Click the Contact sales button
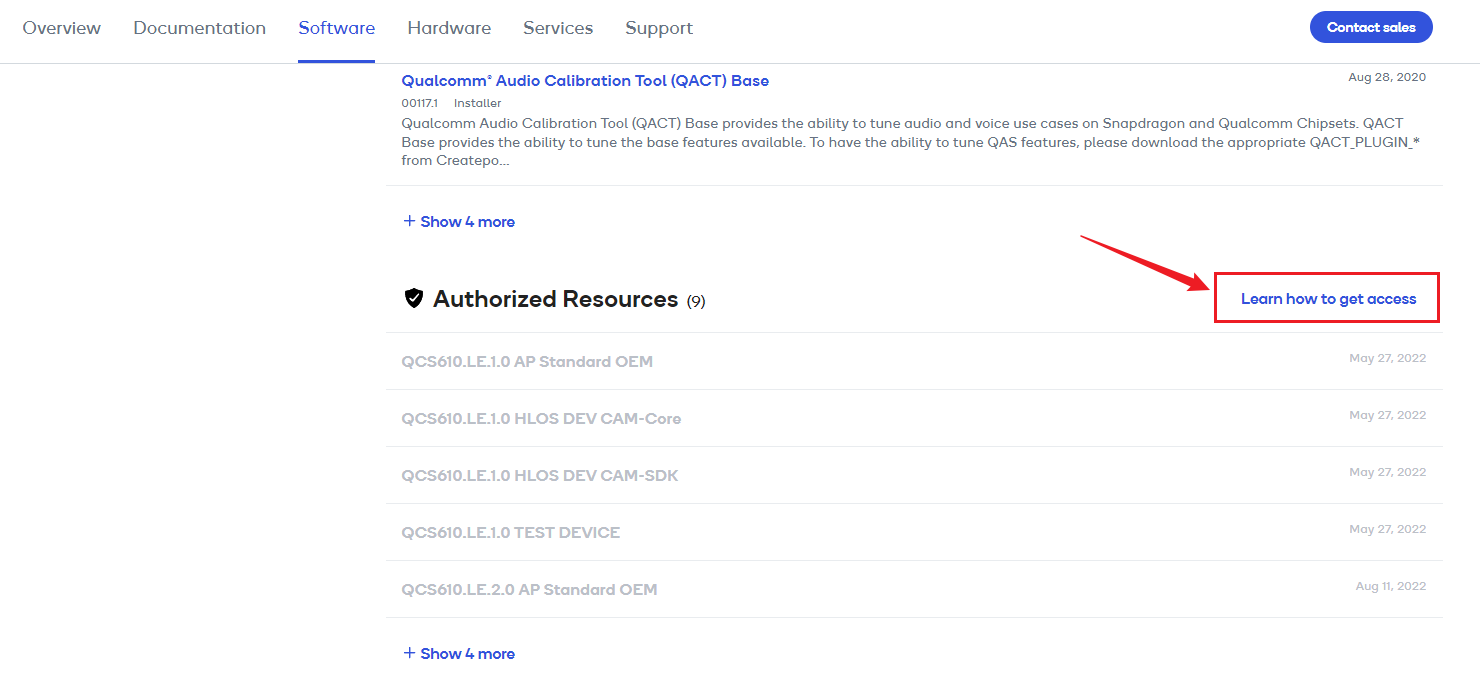 click(x=1371, y=27)
